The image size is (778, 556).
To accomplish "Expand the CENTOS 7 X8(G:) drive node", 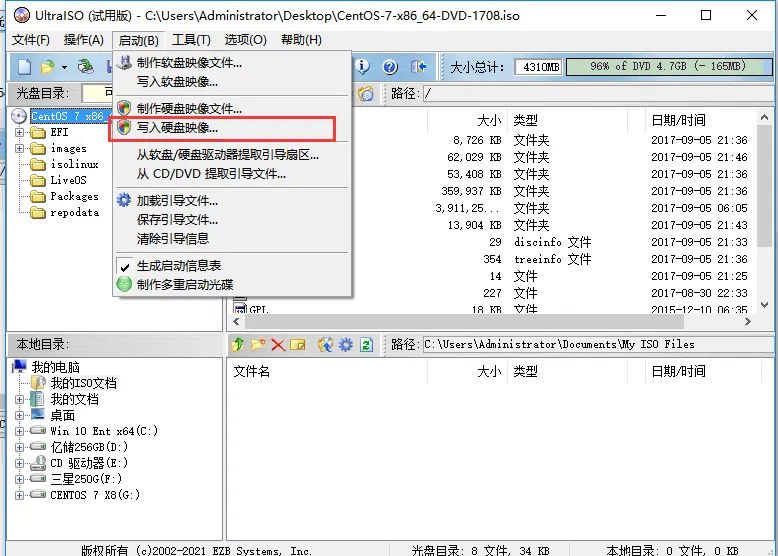I will tap(19, 495).
